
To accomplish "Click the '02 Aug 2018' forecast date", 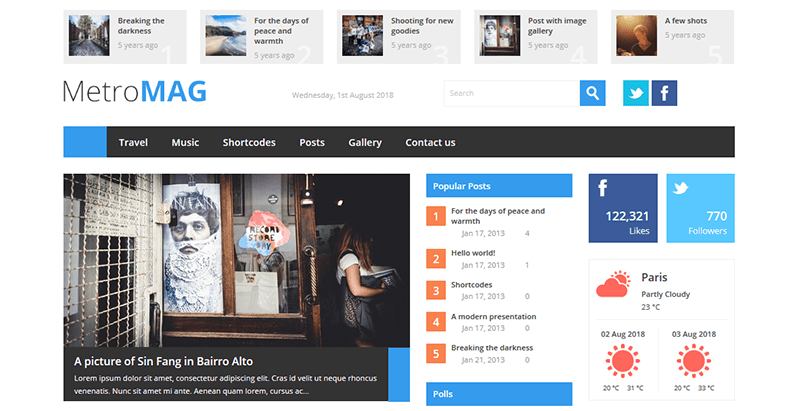I will 622,335.
